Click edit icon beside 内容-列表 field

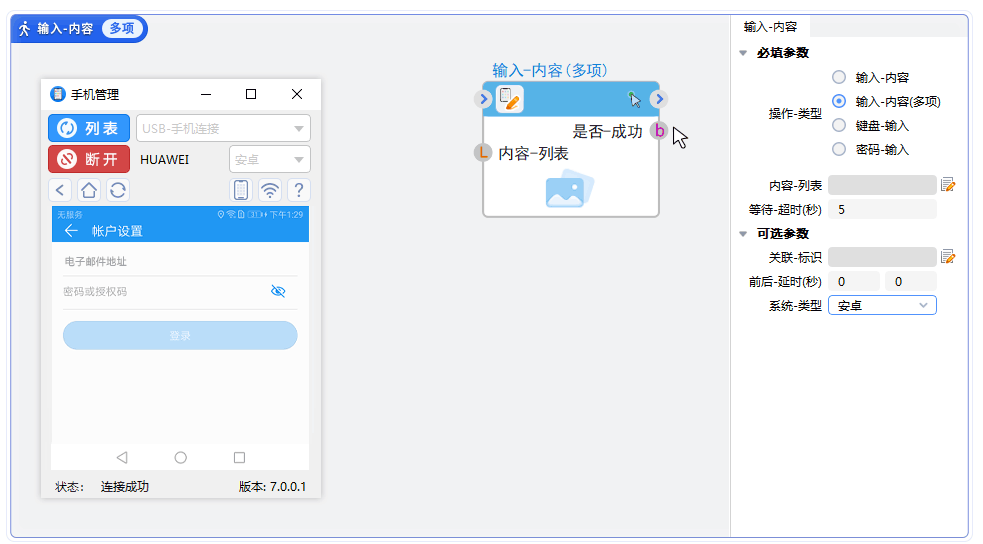[x=948, y=185]
